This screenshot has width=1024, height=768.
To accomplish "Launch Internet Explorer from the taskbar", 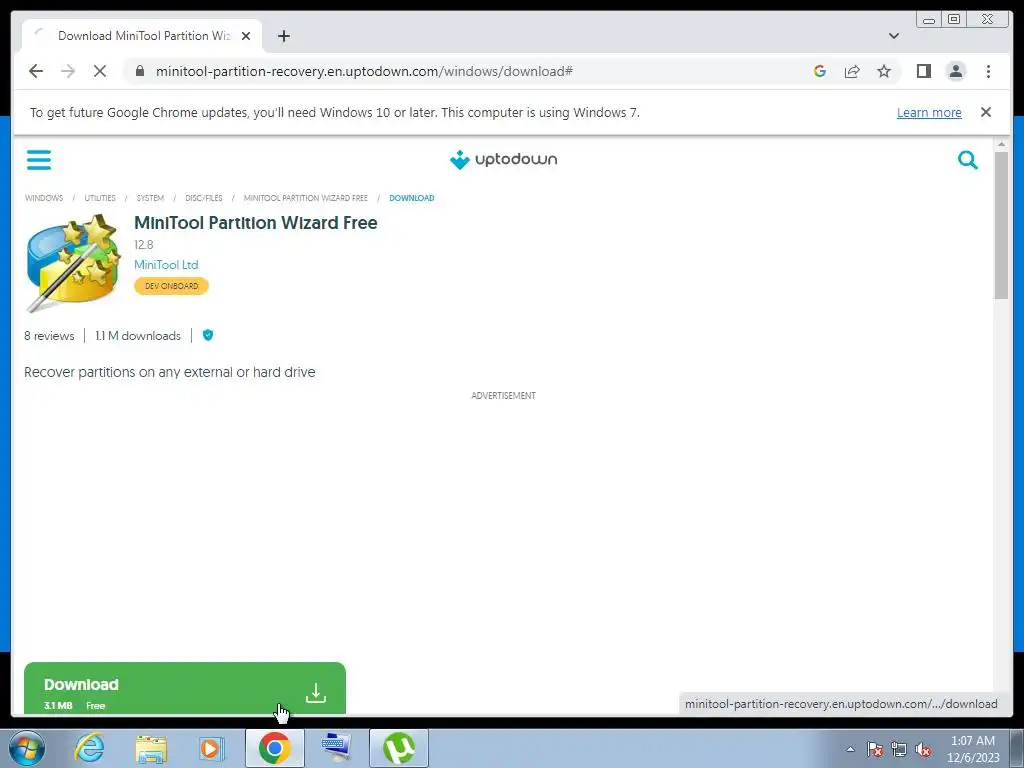I will point(89,748).
